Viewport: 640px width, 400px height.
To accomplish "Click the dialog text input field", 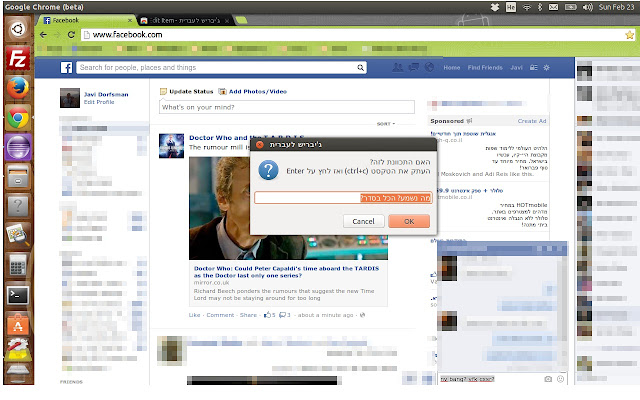I will click(x=343, y=198).
